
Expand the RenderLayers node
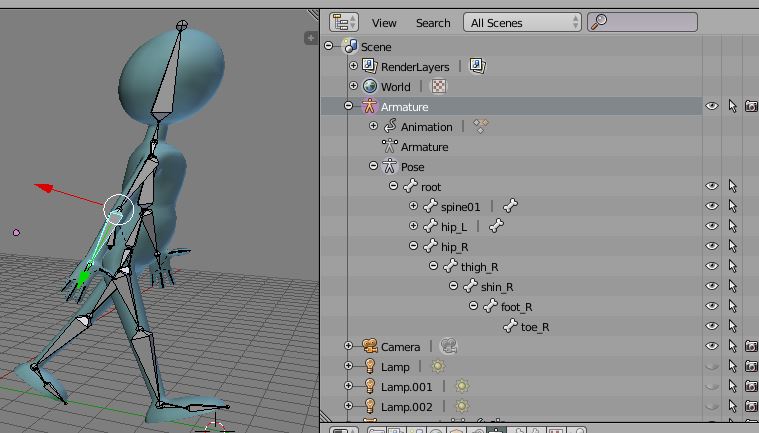pyautogui.click(x=353, y=65)
